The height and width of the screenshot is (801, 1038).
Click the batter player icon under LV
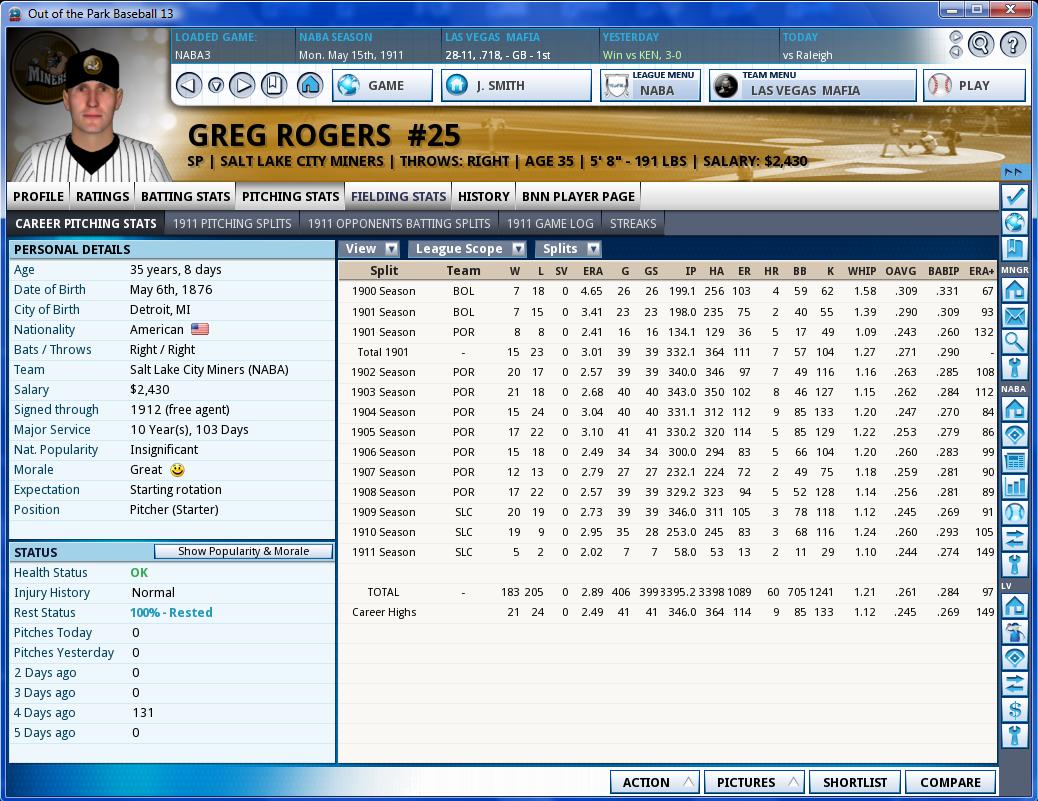pyautogui.click(x=1014, y=632)
